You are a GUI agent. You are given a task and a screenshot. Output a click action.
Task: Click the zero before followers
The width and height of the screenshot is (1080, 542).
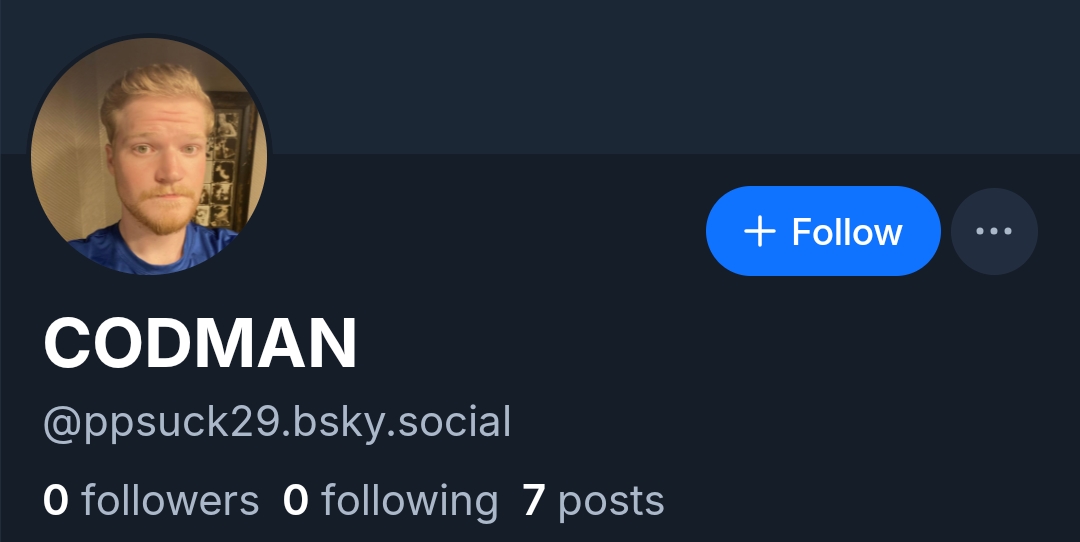pos(56,501)
